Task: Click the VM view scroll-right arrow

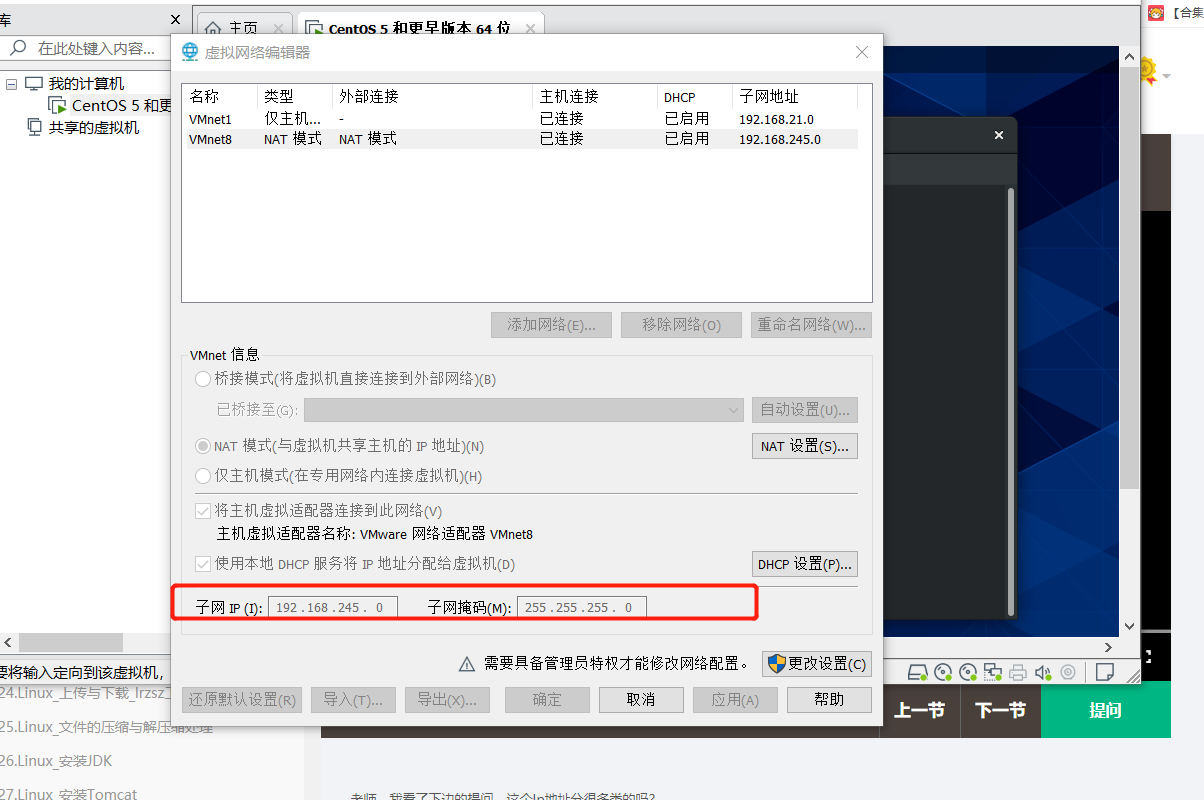Action: pos(1107,646)
